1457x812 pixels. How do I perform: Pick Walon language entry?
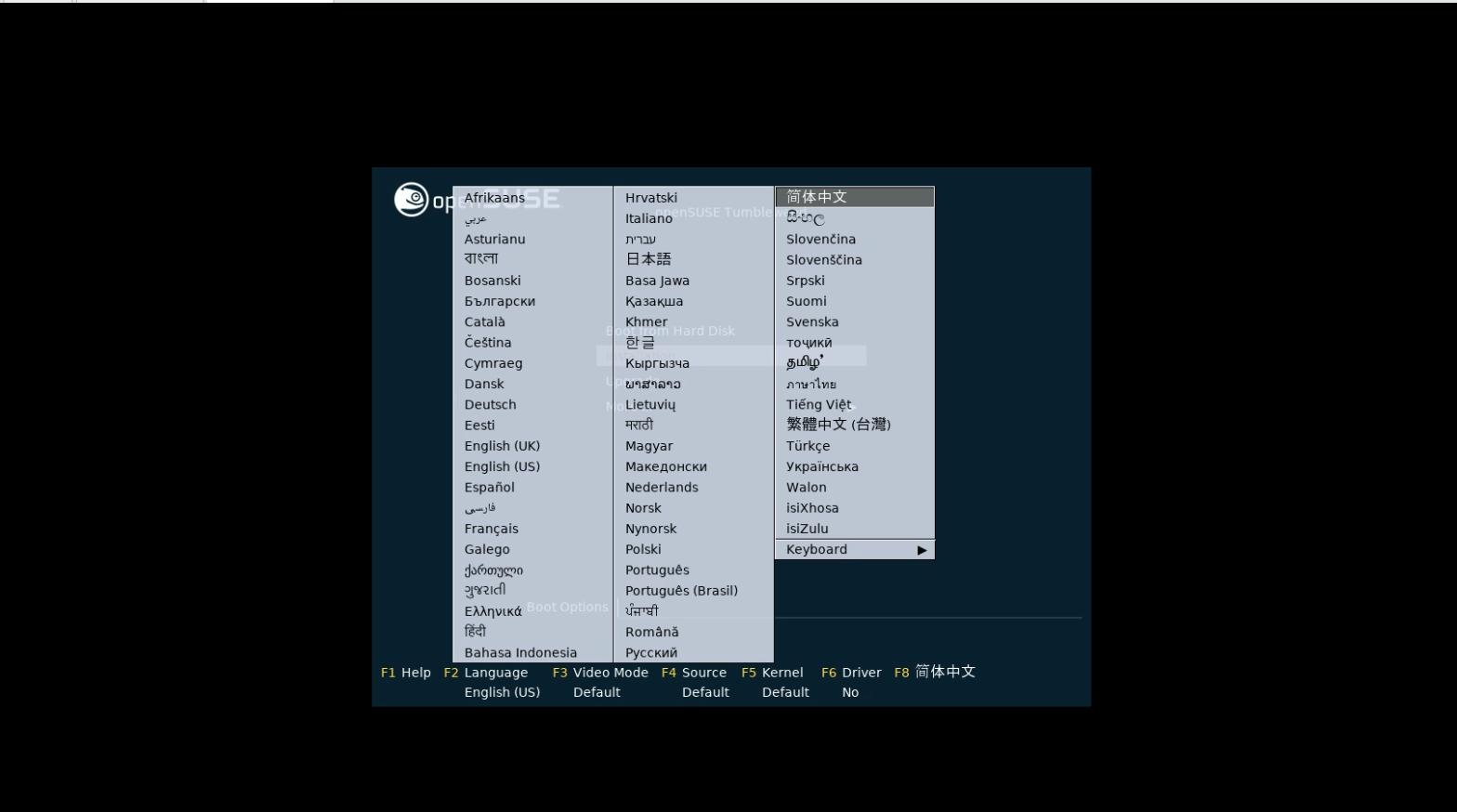tap(806, 487)
